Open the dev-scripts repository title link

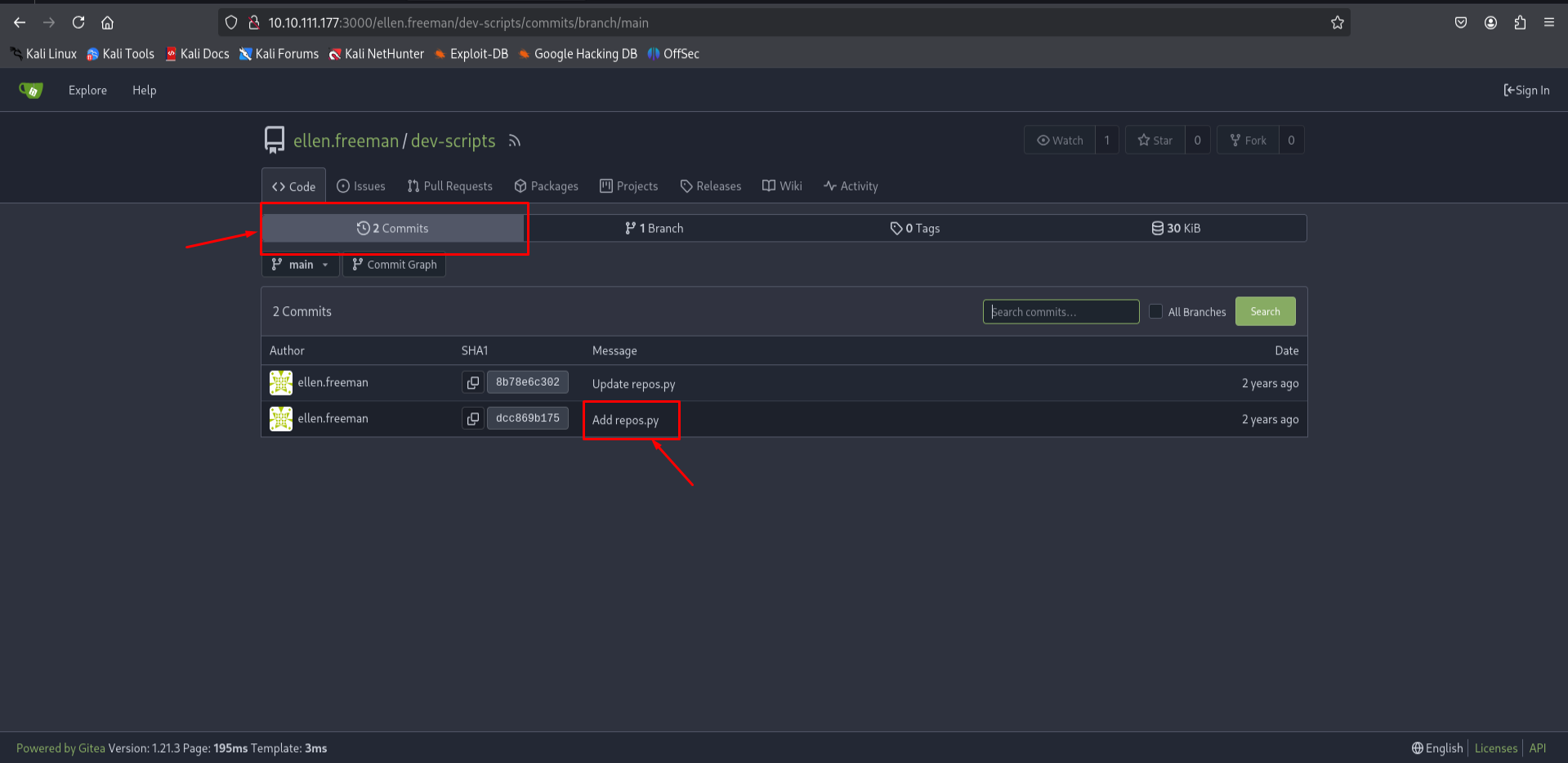click(453, 141)
